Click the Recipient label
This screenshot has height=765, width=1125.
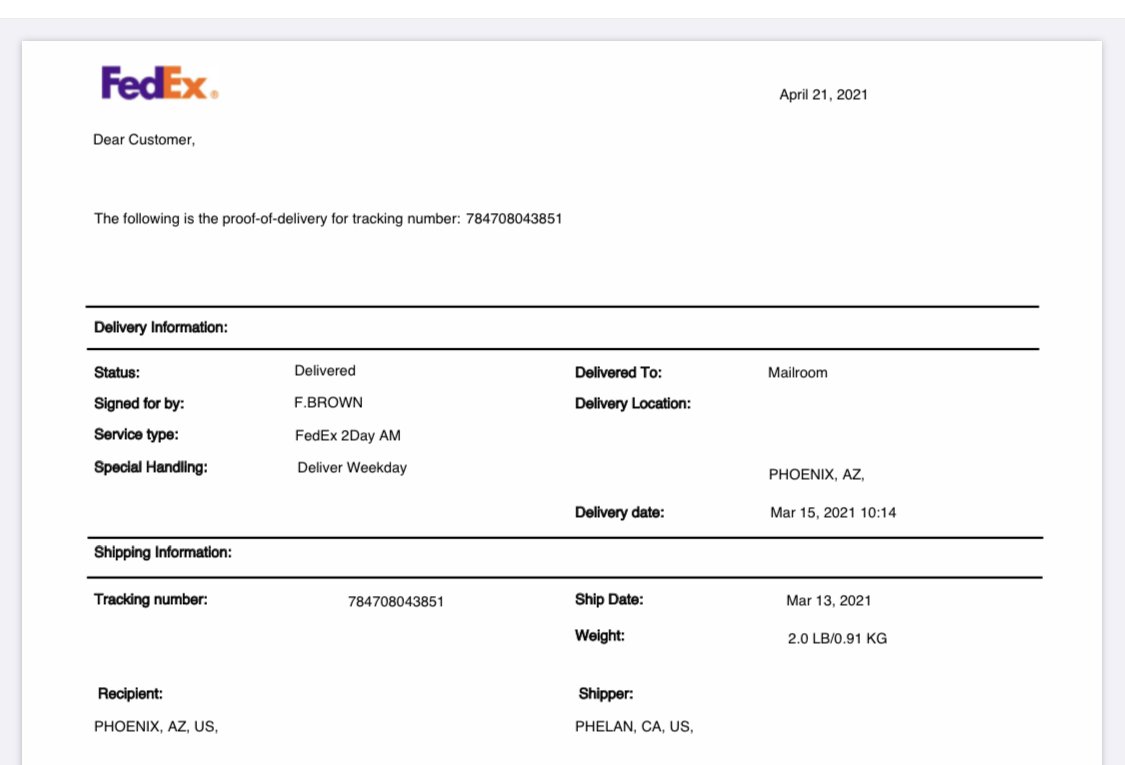click(131, 693)
